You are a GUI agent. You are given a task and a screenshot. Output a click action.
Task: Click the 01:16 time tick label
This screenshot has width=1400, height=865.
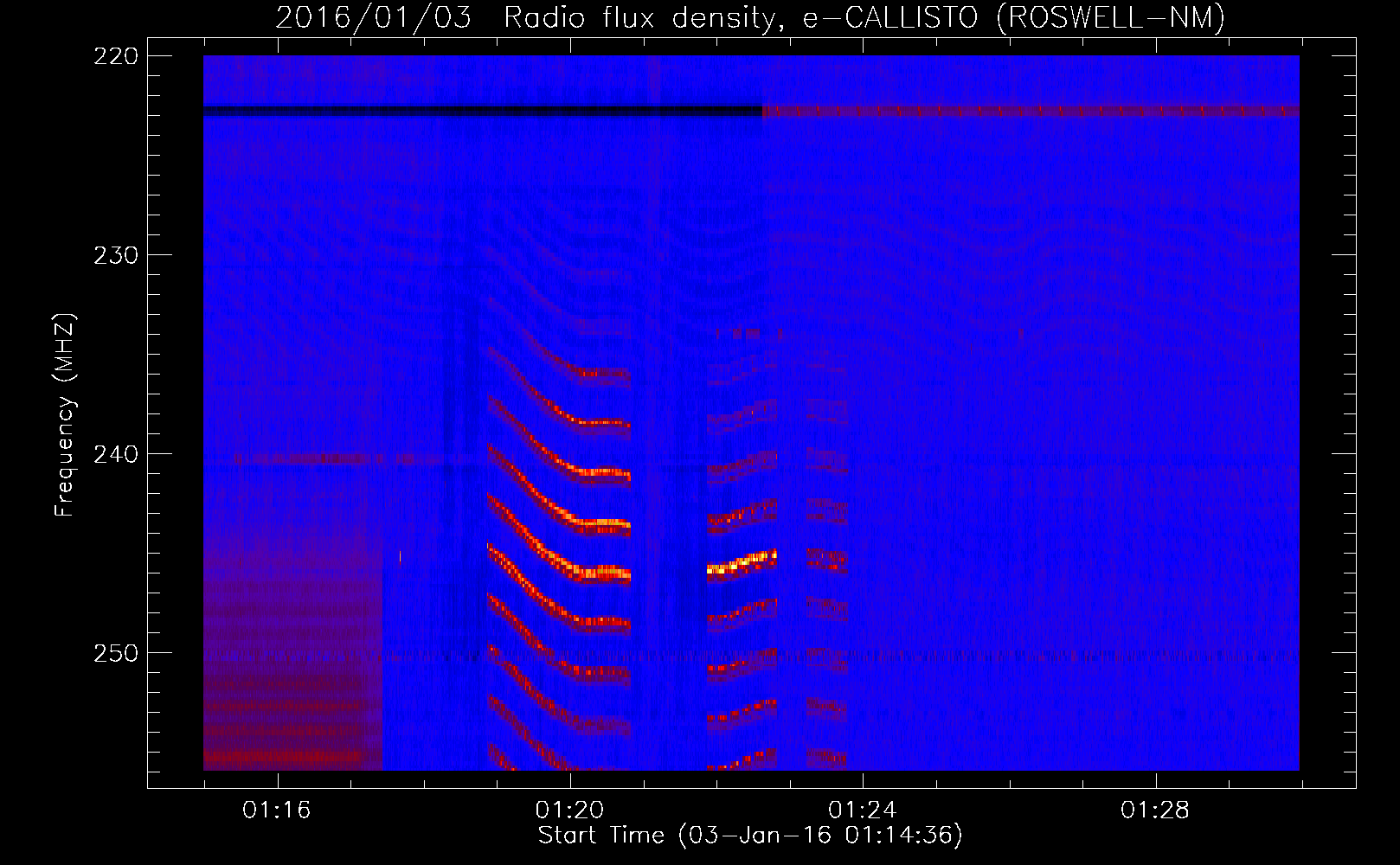coord(277,810)
